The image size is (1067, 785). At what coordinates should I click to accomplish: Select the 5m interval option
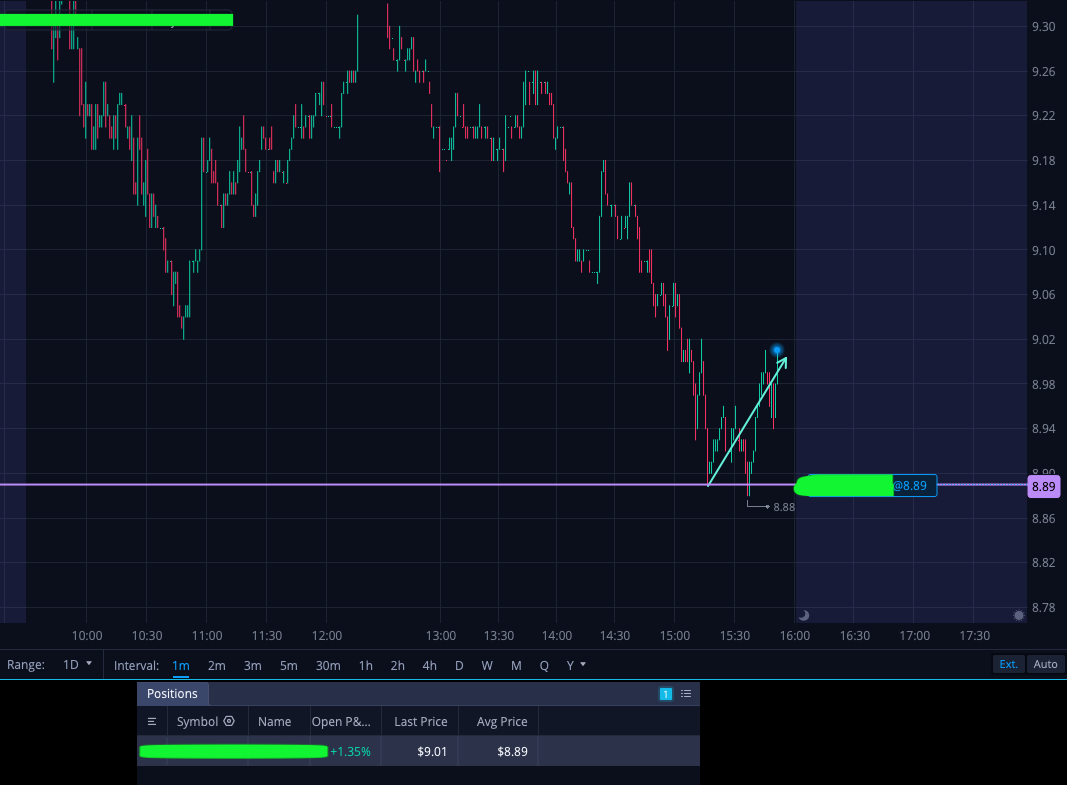289,665
